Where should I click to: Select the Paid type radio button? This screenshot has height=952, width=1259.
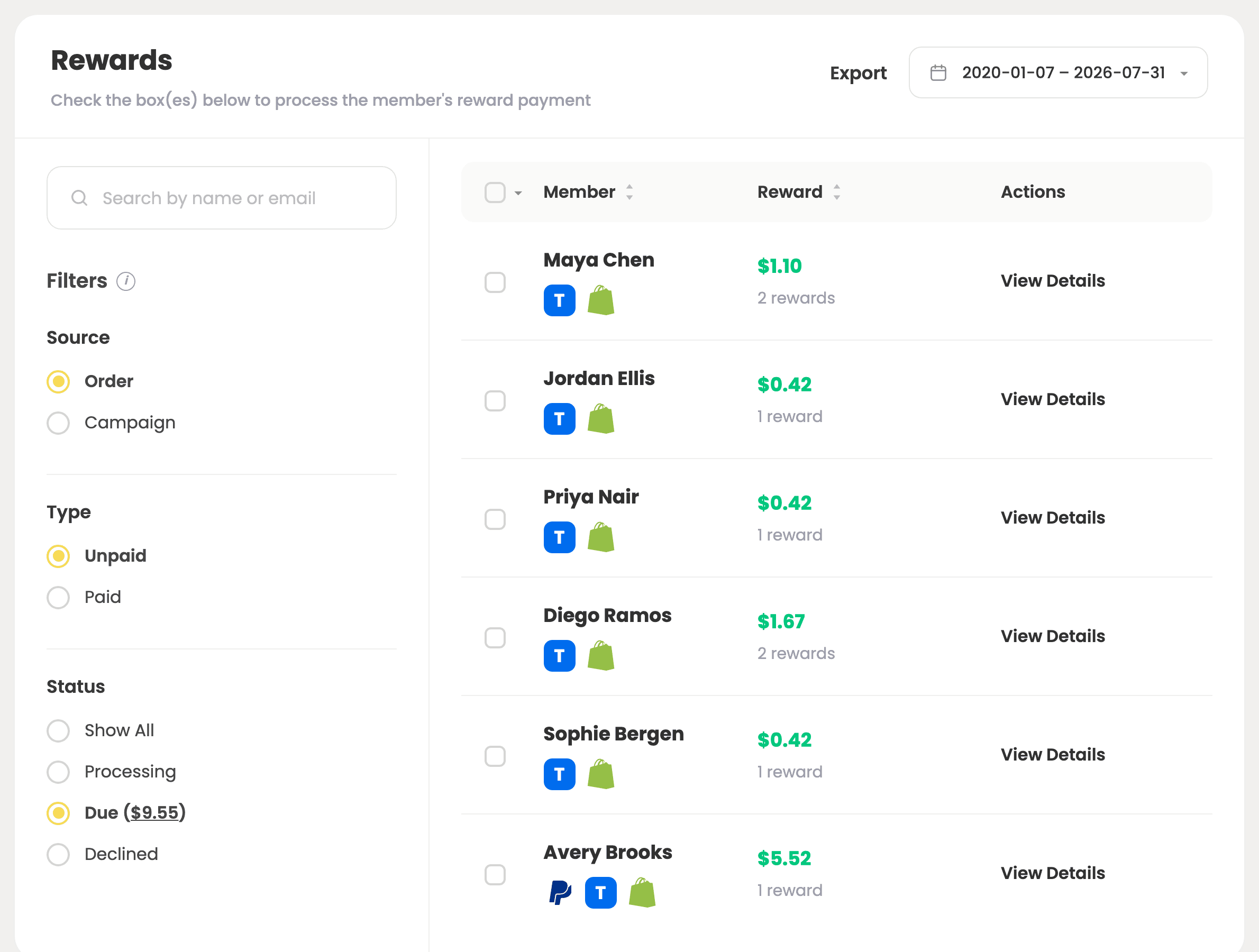(58, 598)
